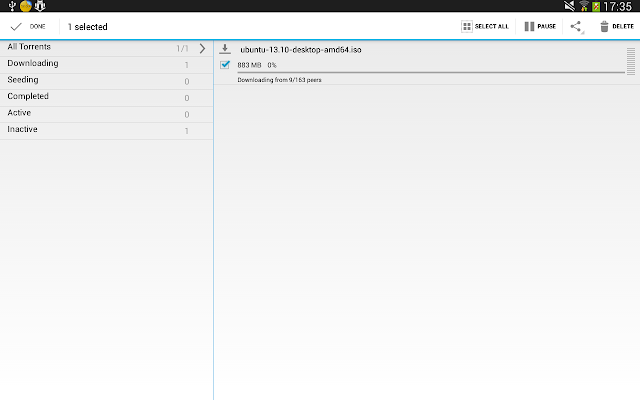The width and height of the screenshot is (640, 400).
Task: Tap the 17:35 clock
Action: pyautogui.click(x=617, y=6)
